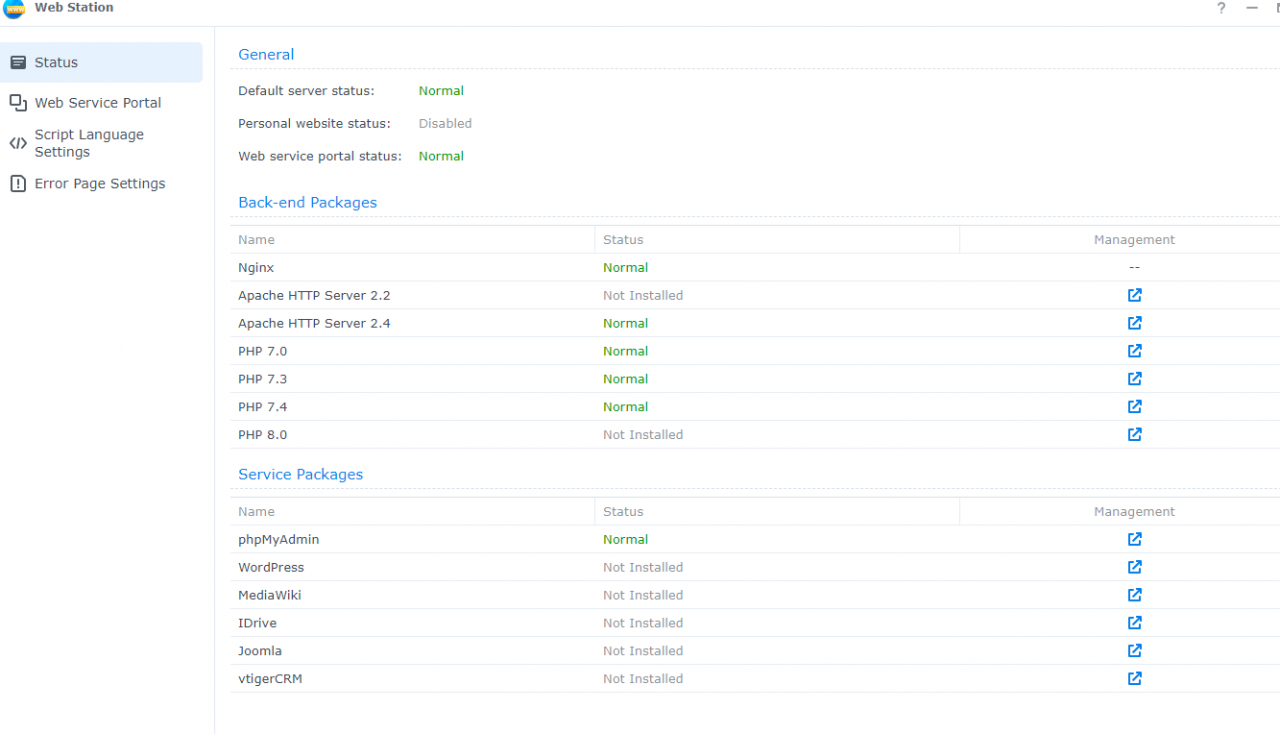Select the Nginx row name

pyautogui.click(x=256, y=268)
